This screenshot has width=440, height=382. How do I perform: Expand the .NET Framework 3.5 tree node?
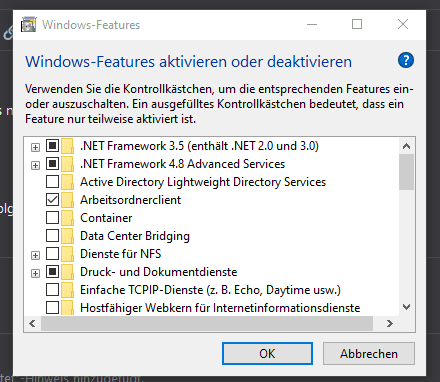tap(35, 147)
